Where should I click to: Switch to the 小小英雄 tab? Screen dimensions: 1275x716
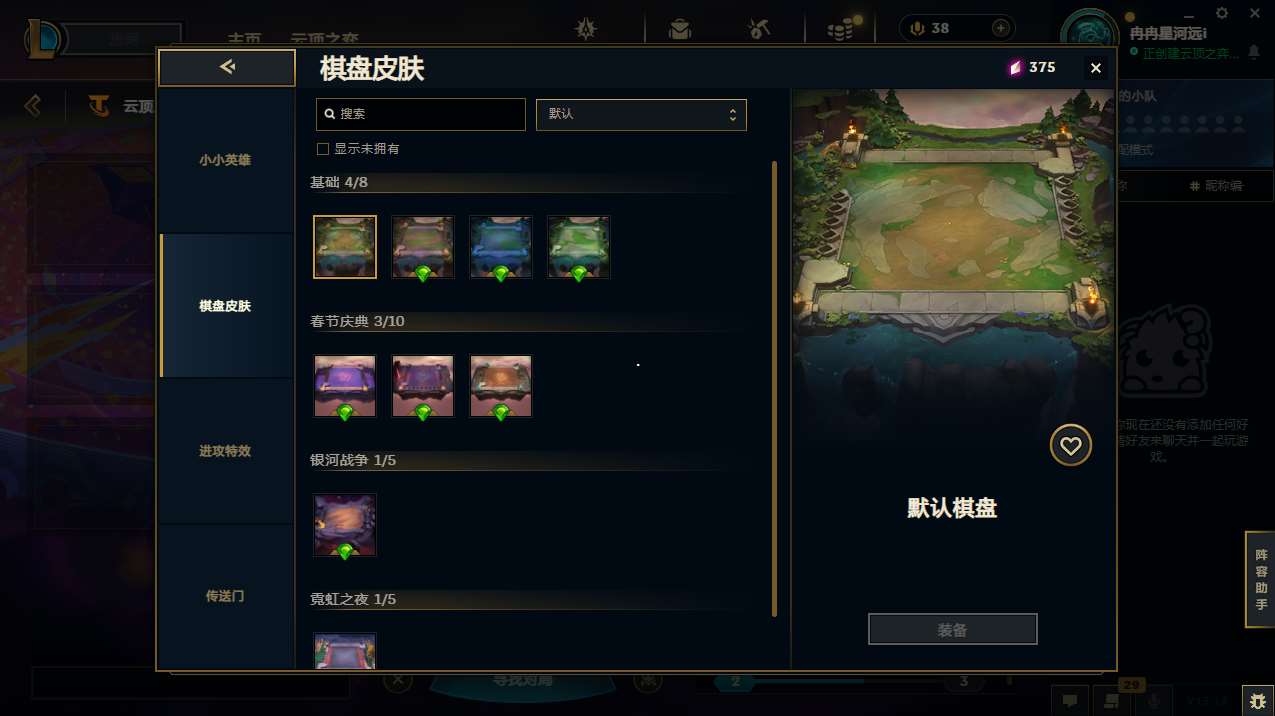coord(225,160)
